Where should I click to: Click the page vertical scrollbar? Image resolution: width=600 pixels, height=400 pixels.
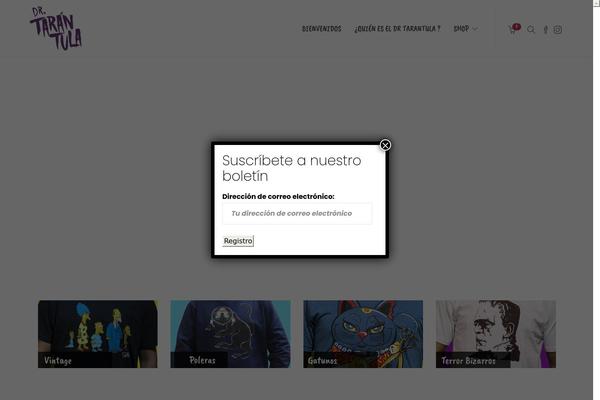point(596,200)
